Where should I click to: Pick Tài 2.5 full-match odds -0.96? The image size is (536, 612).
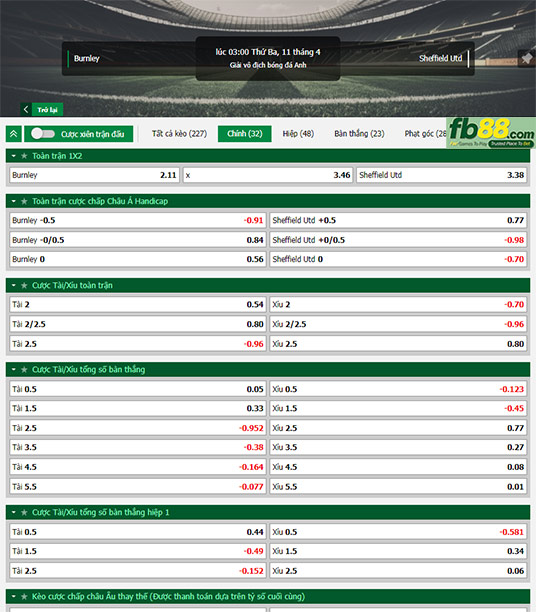click(x=138, y=344)
